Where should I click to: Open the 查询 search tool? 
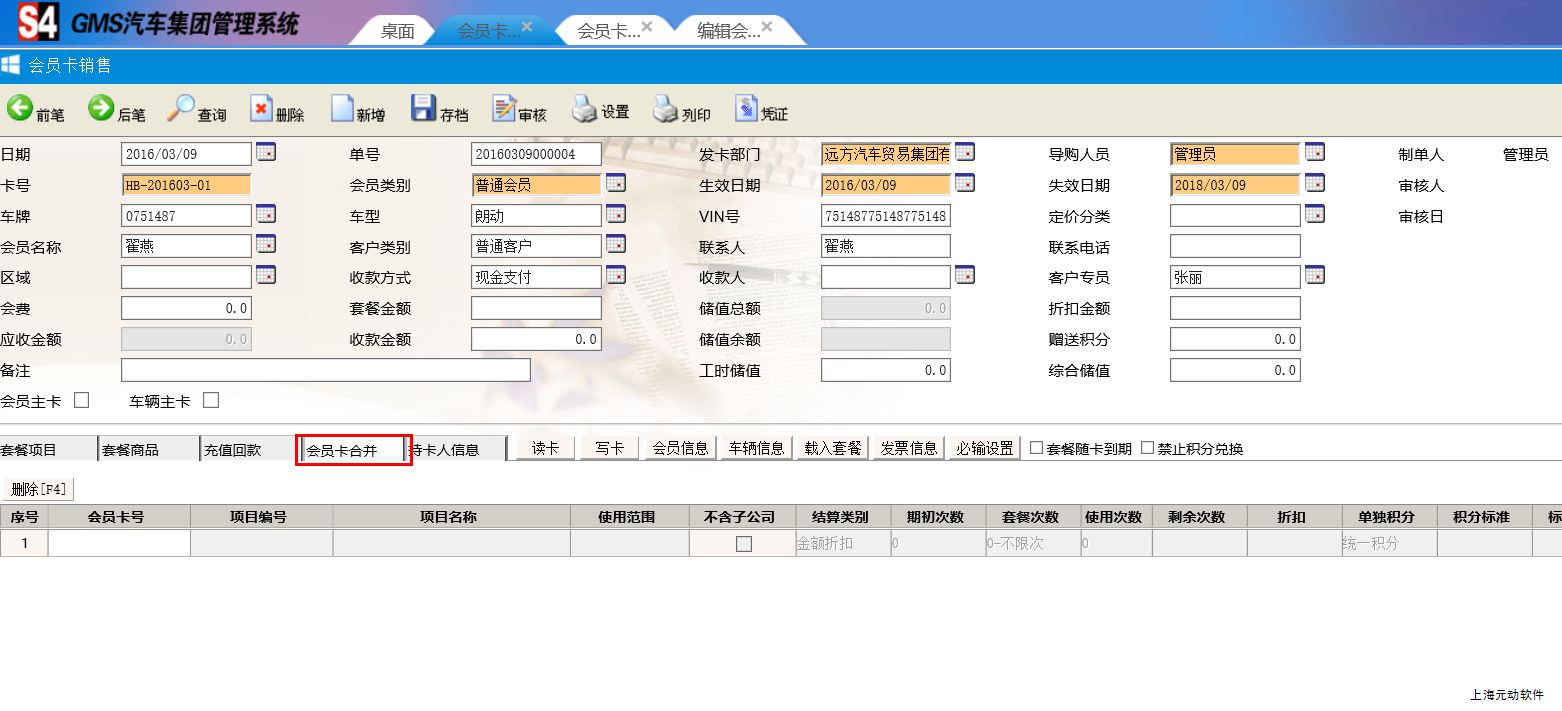[196, 111]
